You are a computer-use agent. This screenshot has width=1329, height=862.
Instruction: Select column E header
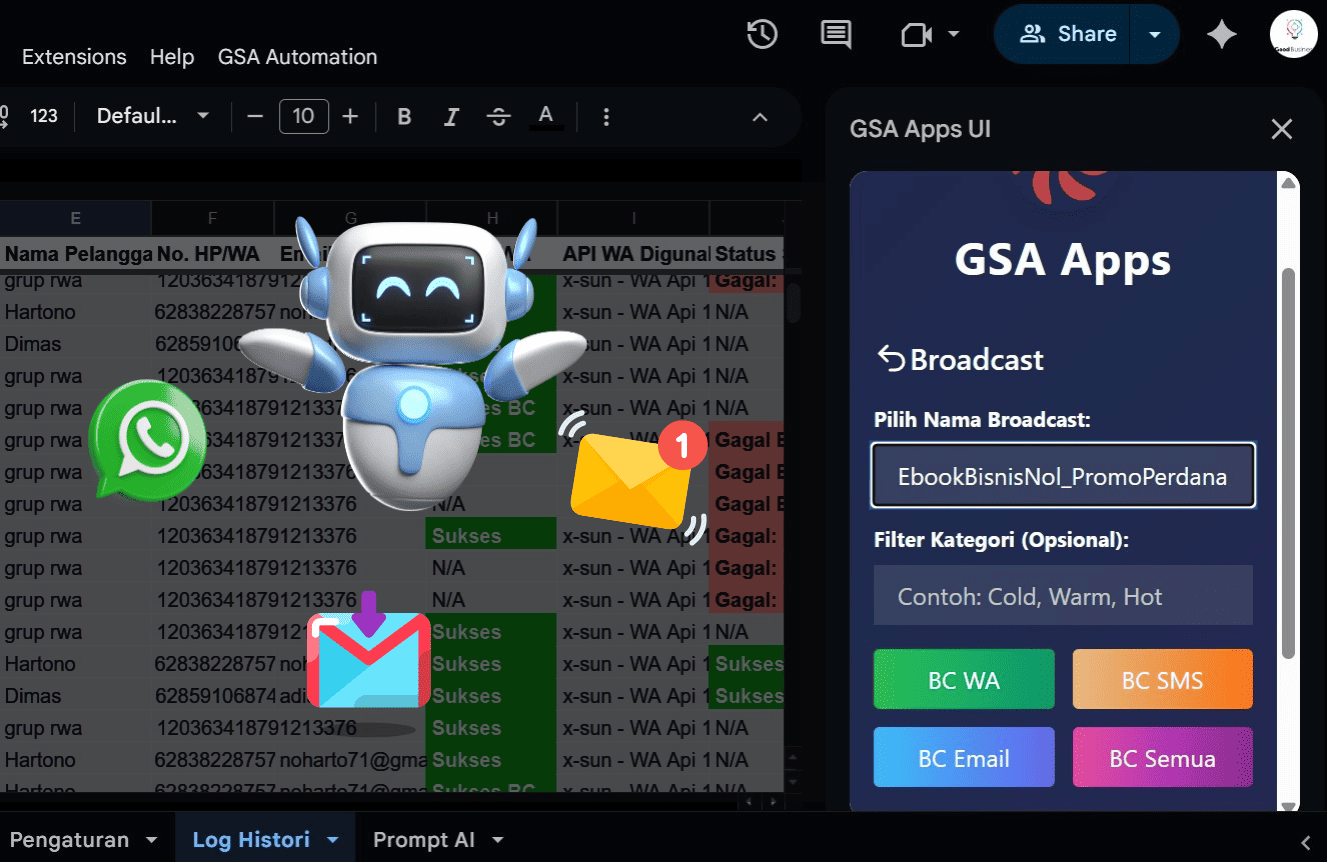[76, 218]
